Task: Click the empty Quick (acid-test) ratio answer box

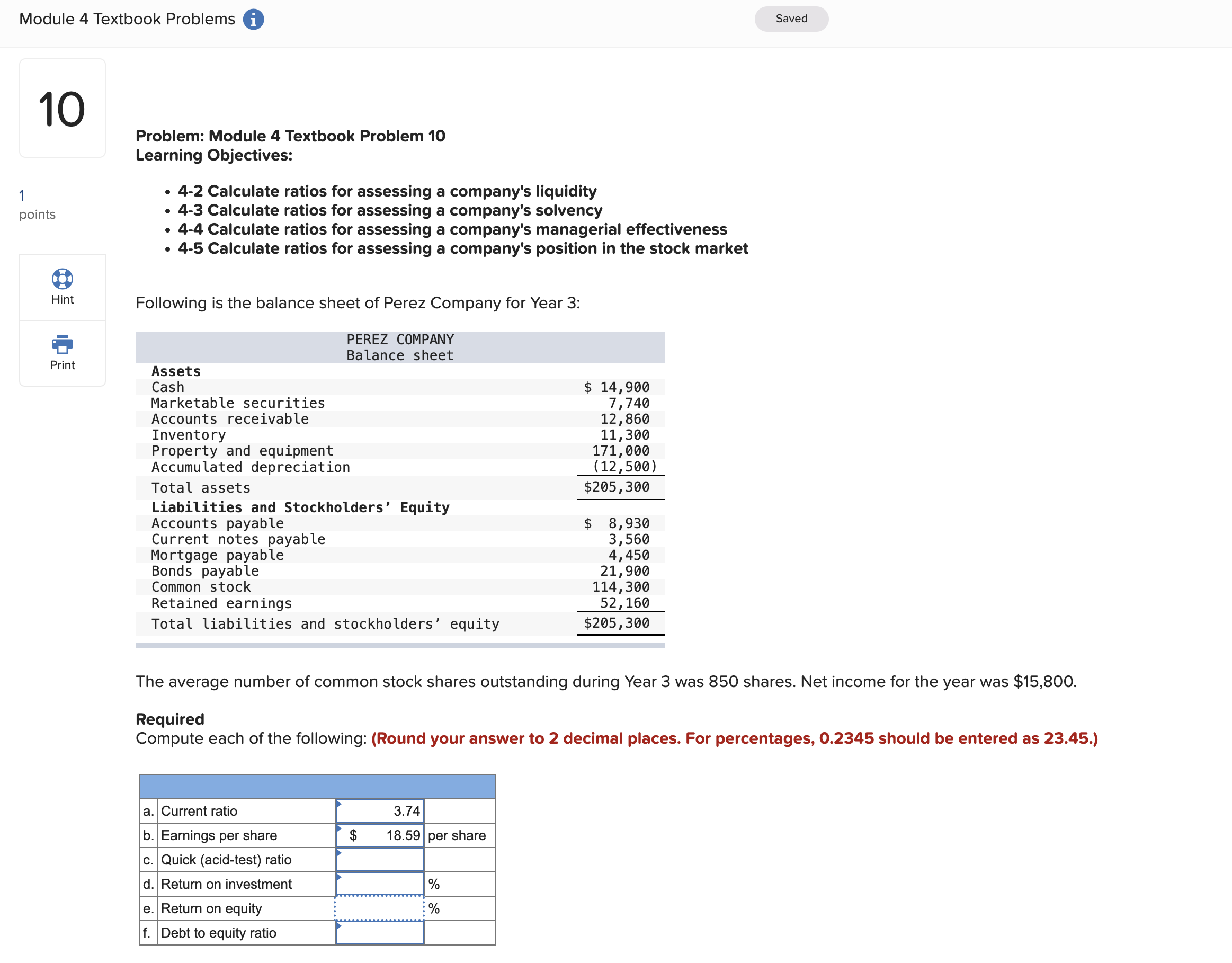Action: [379, 859]
